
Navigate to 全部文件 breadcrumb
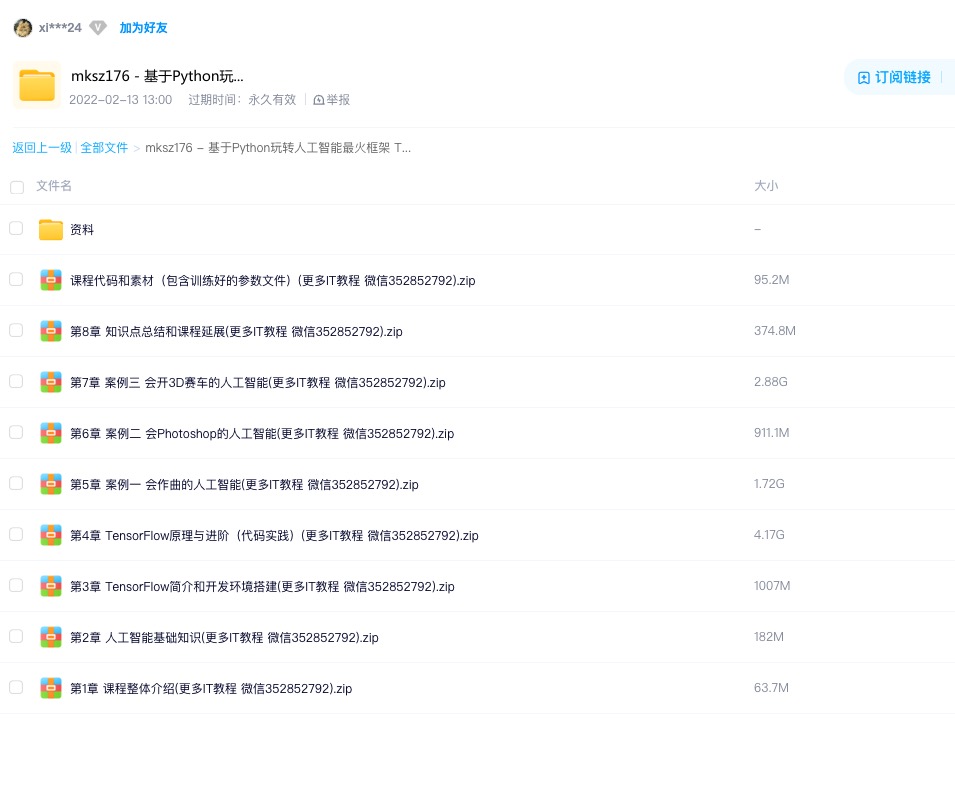[104, 148]
